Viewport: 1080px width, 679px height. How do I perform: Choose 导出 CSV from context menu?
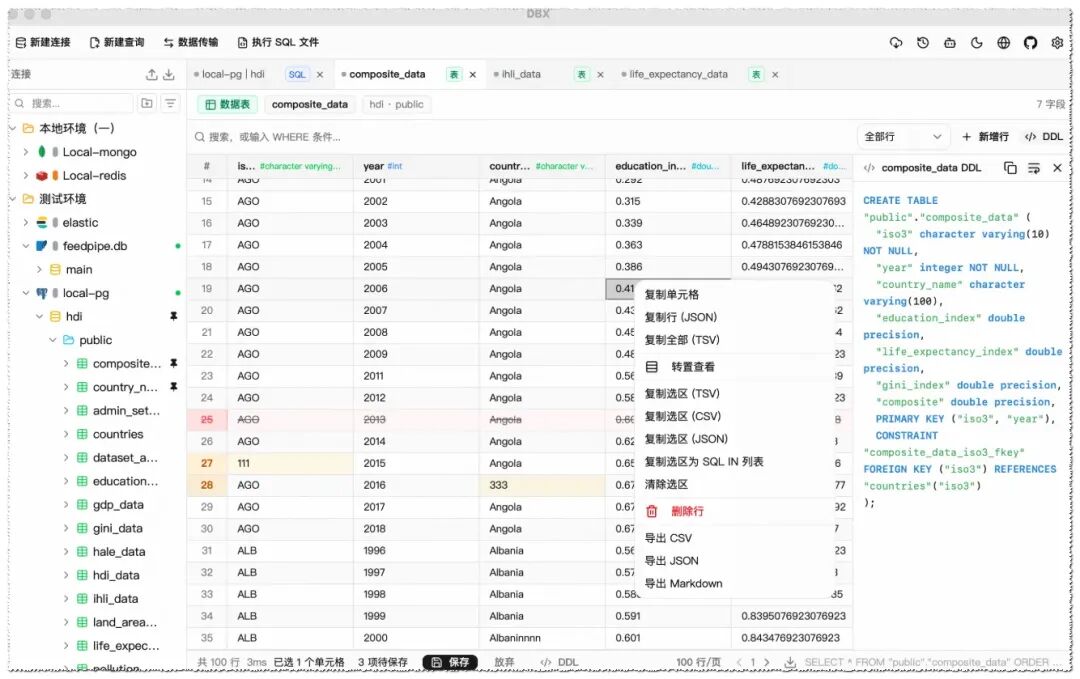coord(734,539)
